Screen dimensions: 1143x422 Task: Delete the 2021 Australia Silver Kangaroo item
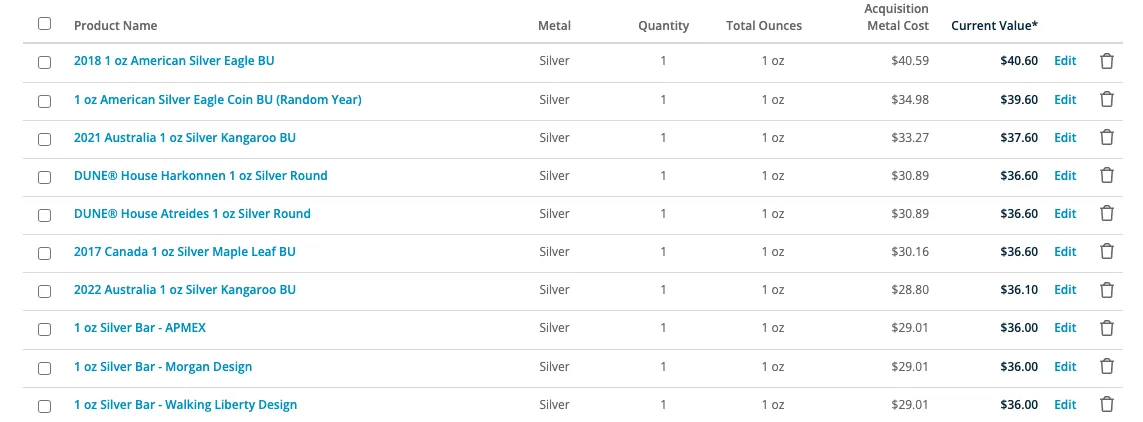pyautogui.click(x=1107, y=137)
